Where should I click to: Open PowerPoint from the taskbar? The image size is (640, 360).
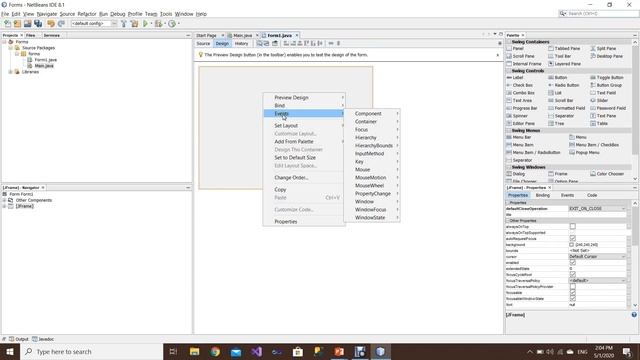[339, 351]
